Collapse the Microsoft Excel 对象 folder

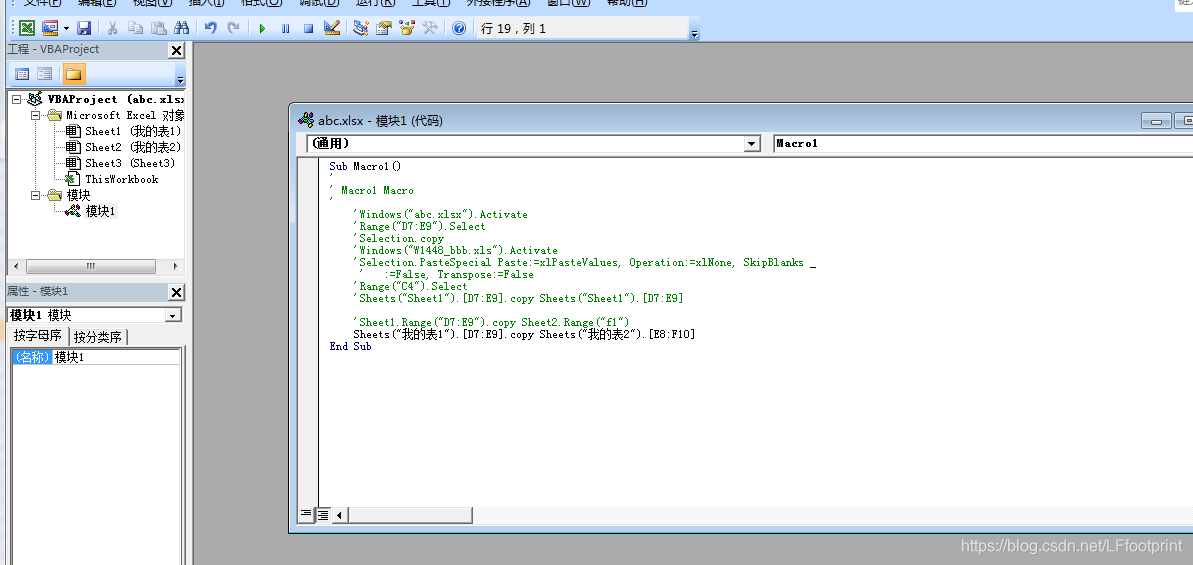tap(35, 116)
